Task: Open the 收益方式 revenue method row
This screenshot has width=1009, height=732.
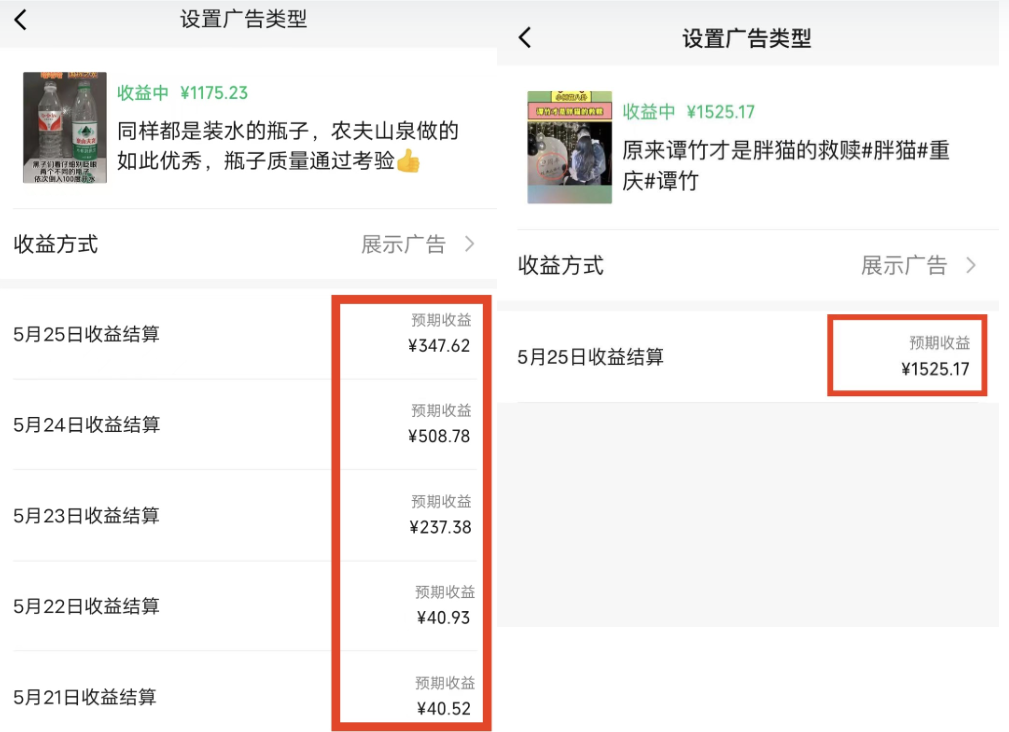Action: click(55, 243)
